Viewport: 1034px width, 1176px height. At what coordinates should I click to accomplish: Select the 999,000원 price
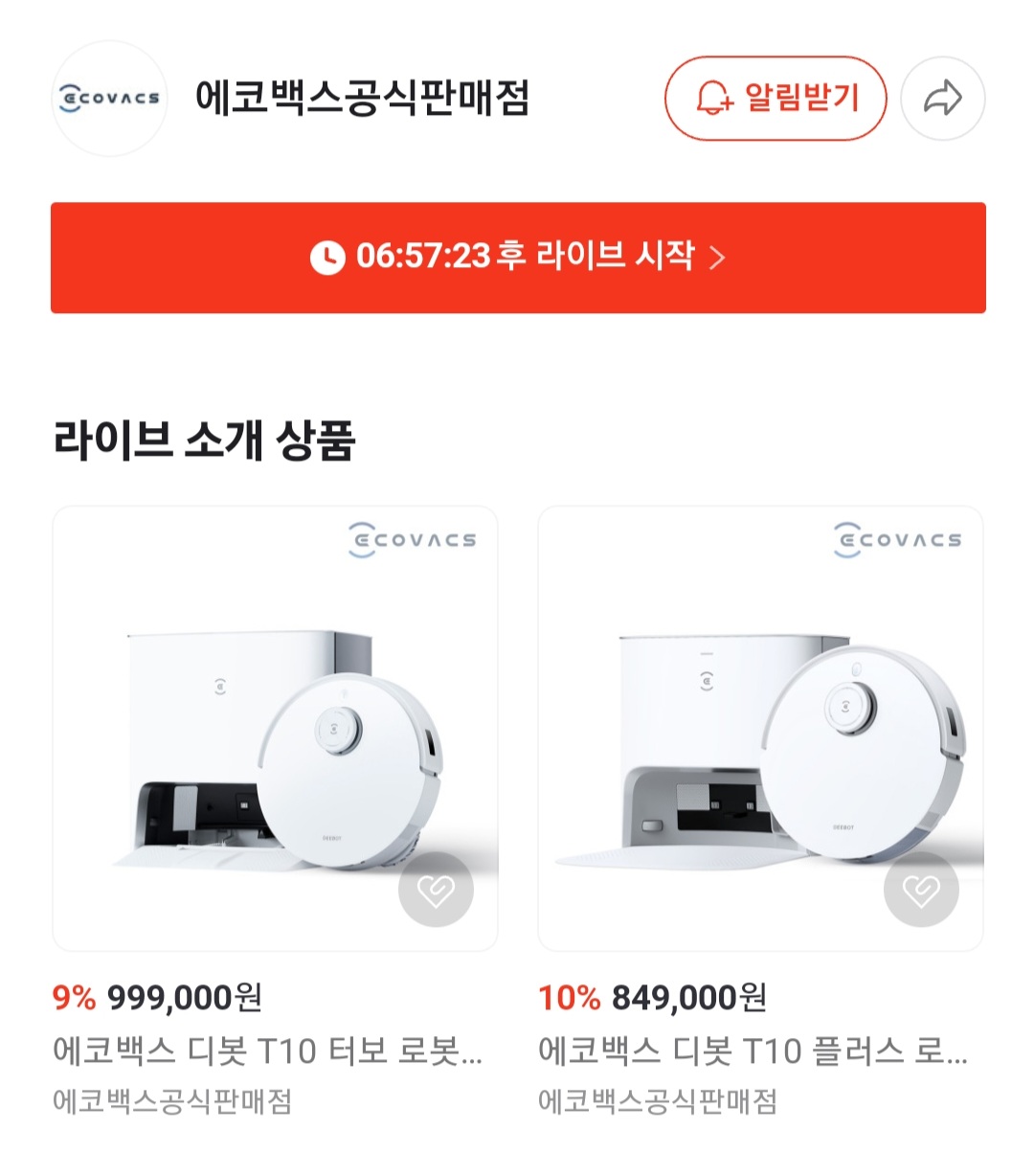tap(184, 998)
